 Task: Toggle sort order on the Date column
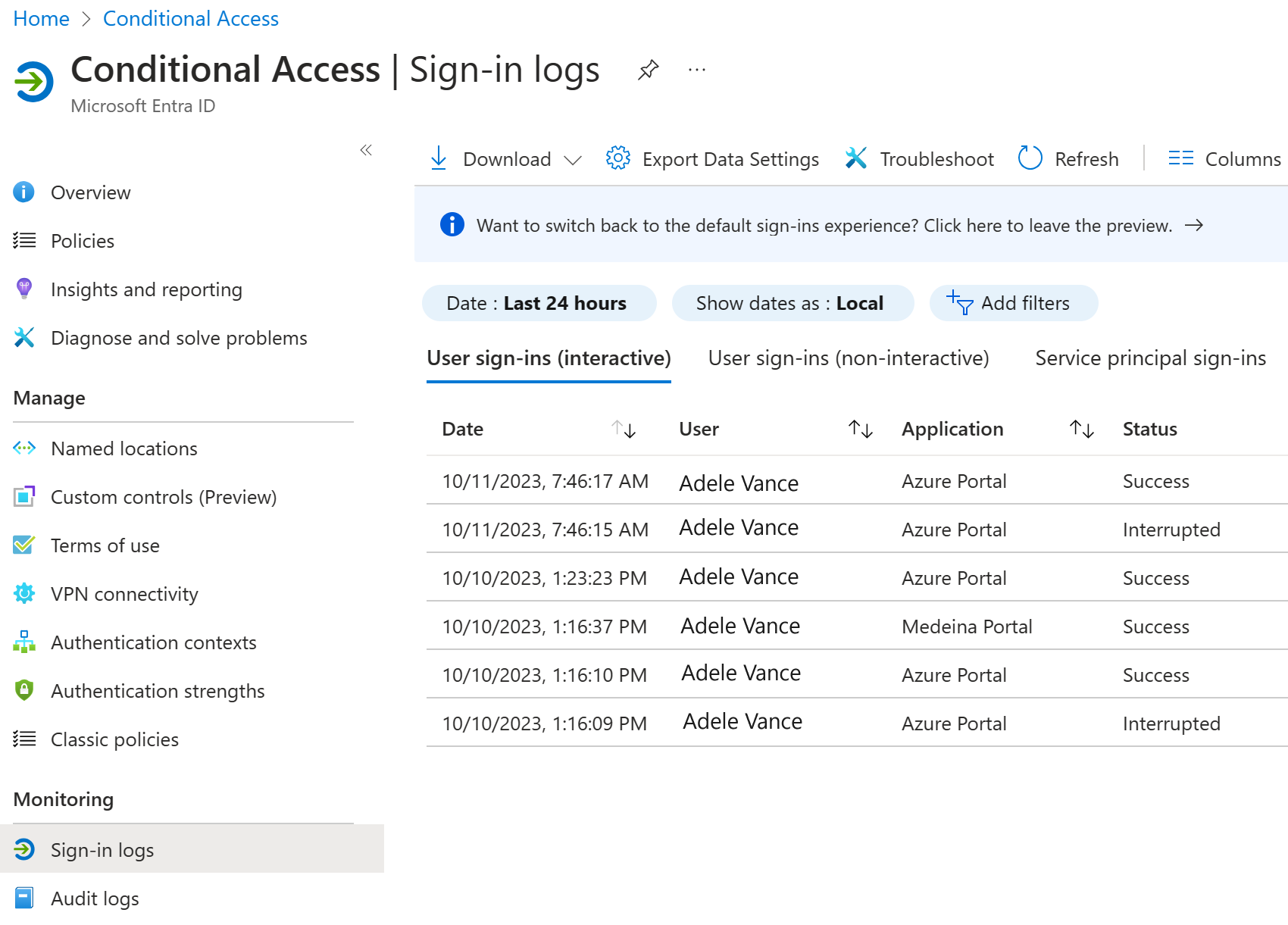pyautogui.click(x=624, y=429)
